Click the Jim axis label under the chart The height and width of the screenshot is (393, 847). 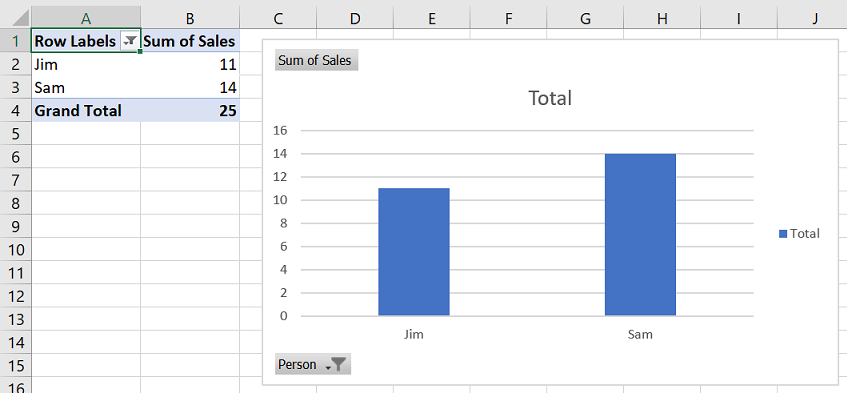(414, 335)
